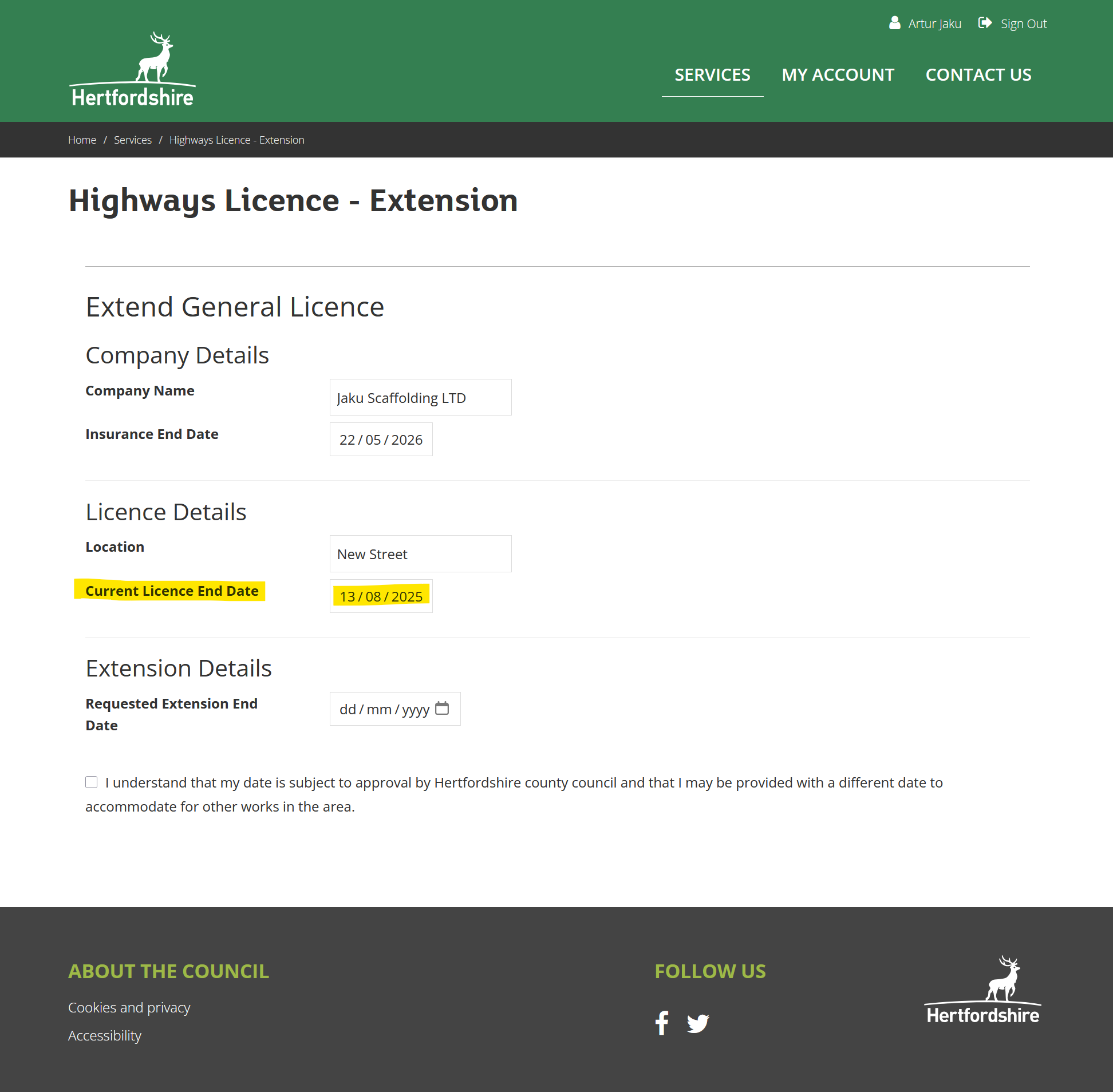1113x1092 pixels.
Task: Open the calendar picker icon in extension date
Action: click(442, 709)
